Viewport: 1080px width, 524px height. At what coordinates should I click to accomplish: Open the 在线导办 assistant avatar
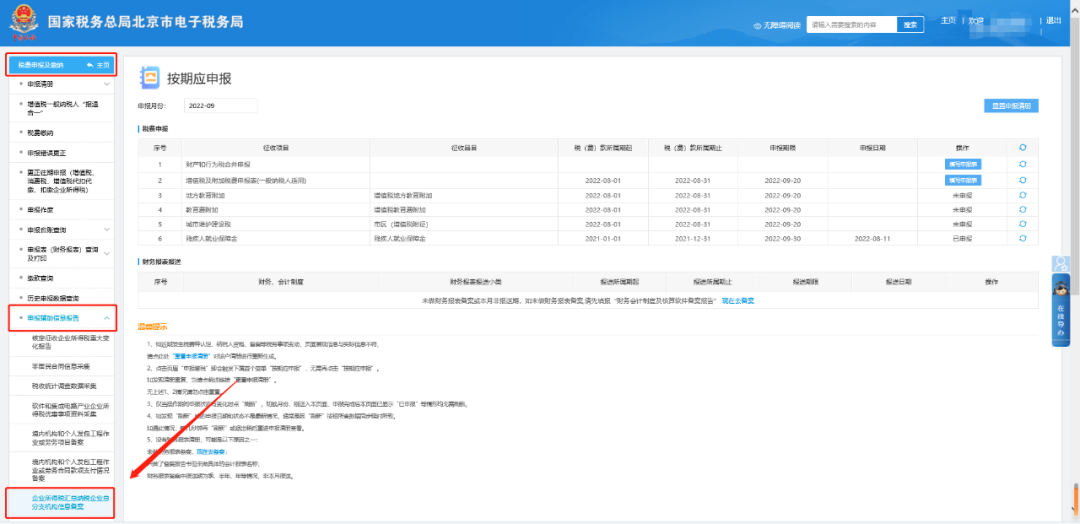pos(1061,290)
